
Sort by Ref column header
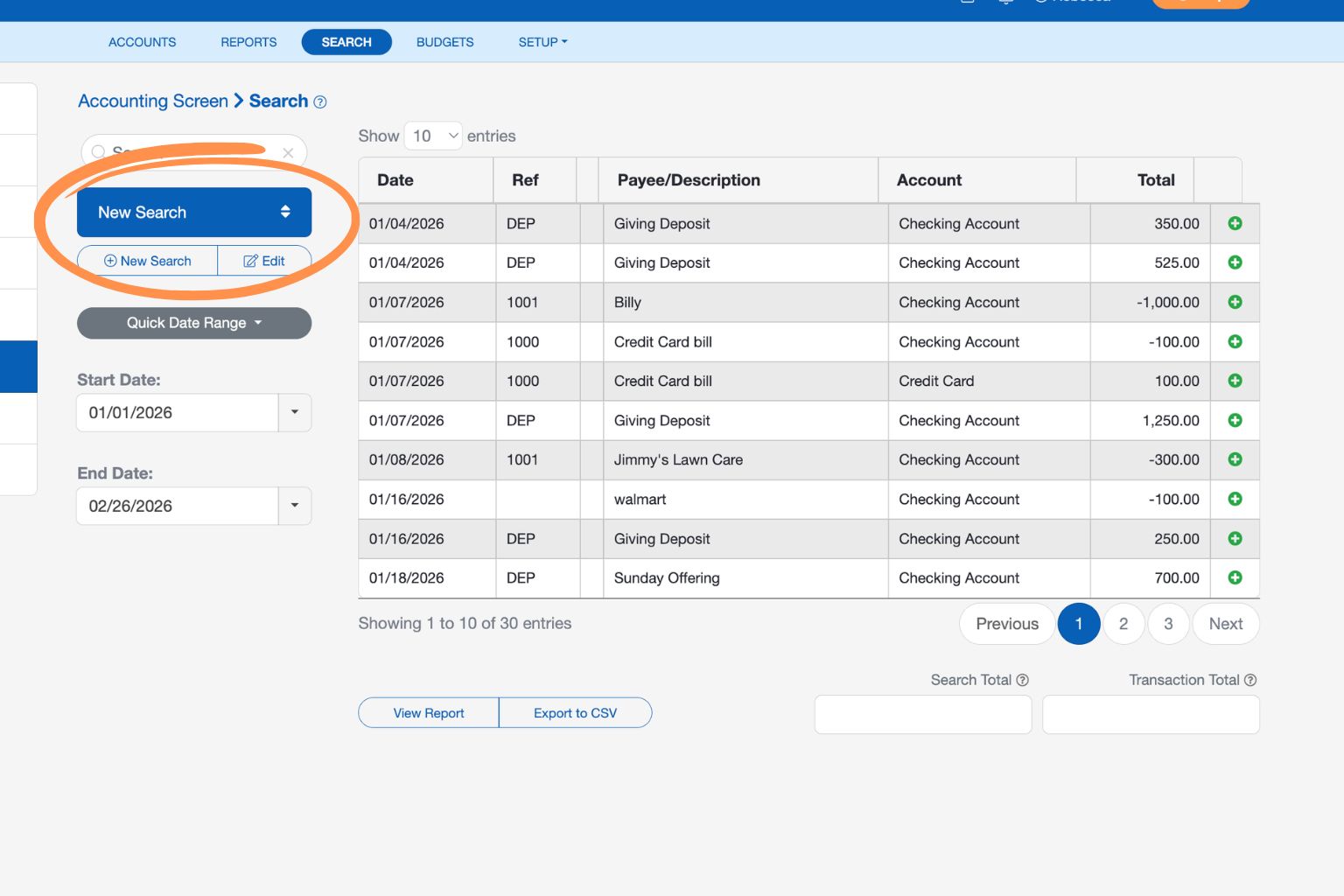click(x=535, y=180)
